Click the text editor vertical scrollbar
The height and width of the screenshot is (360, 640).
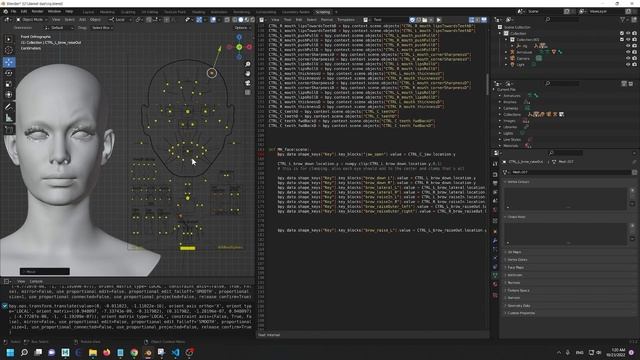pyautogui.click(x=487, y=84)
